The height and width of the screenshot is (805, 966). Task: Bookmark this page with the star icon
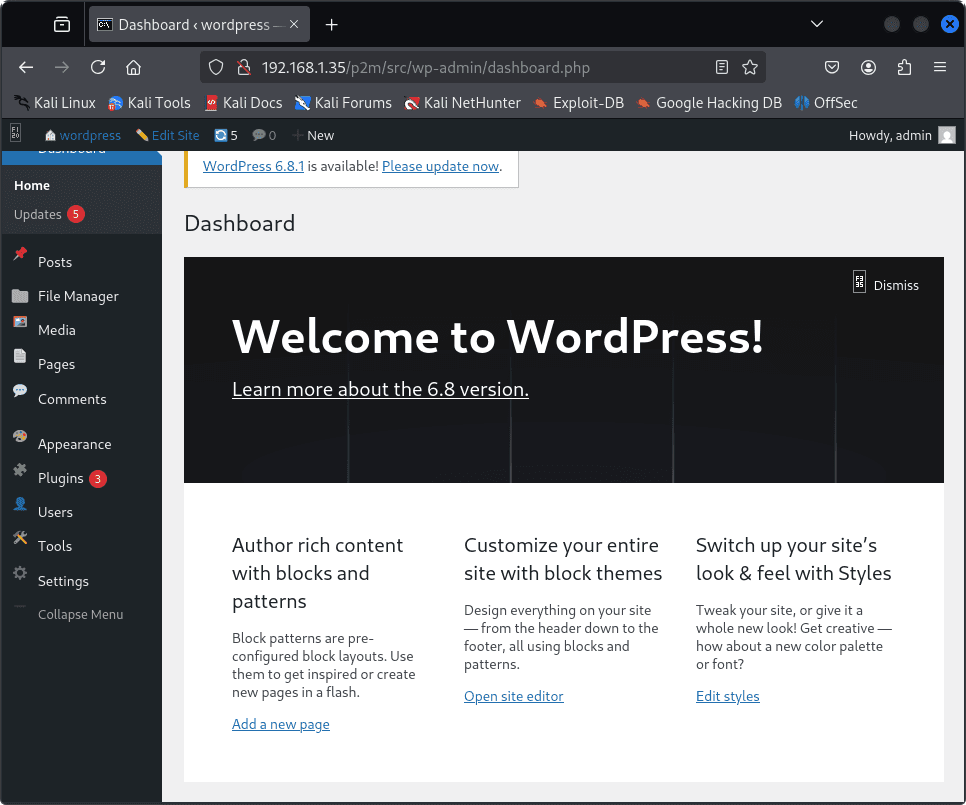750,68
